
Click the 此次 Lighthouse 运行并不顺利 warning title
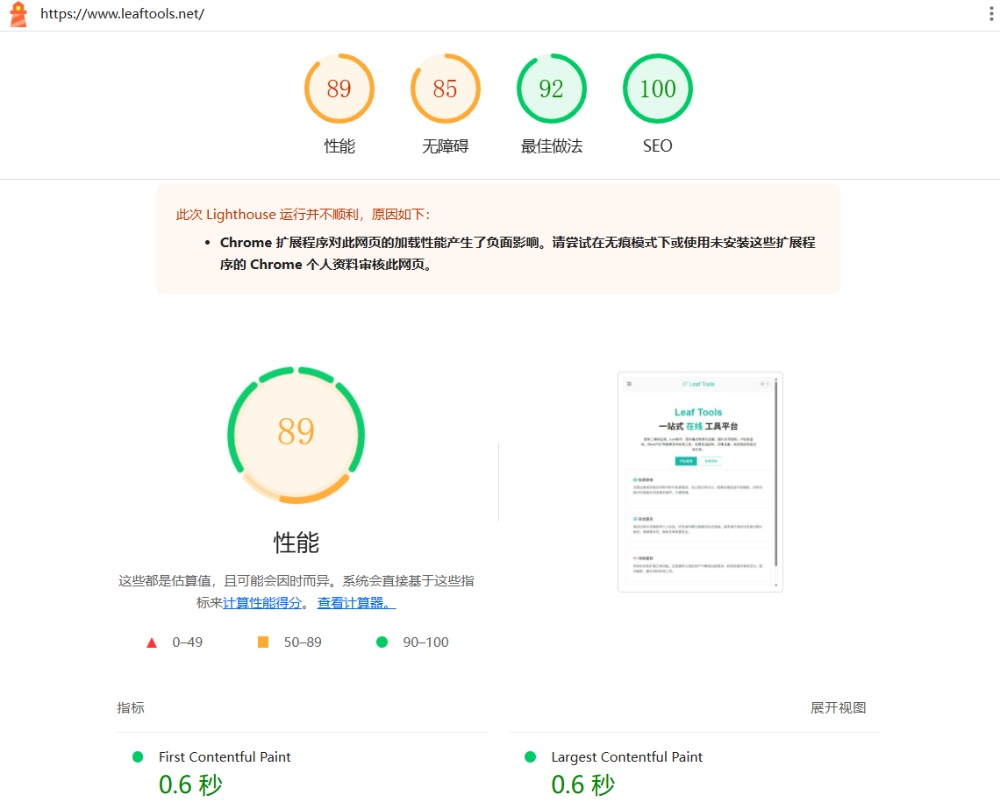tap(303, 214)
